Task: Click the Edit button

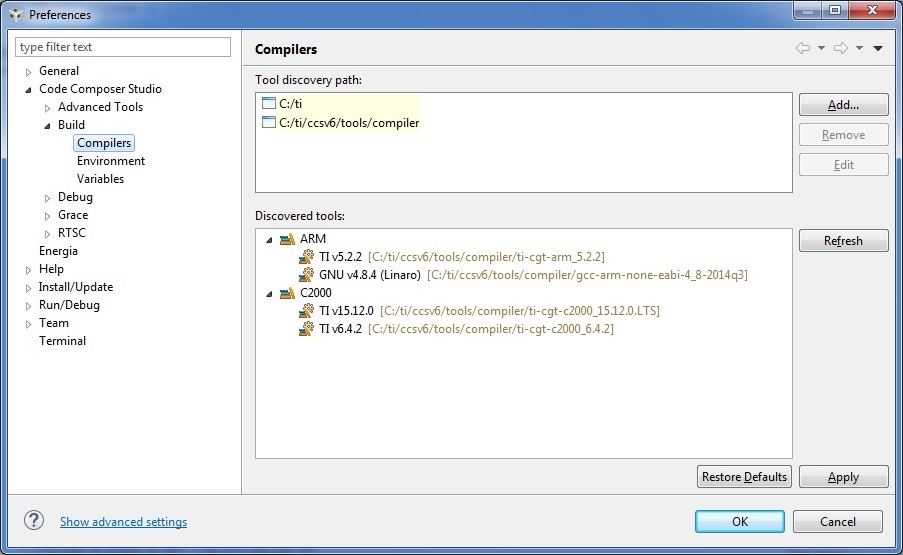Action: [x=843, y=165]
